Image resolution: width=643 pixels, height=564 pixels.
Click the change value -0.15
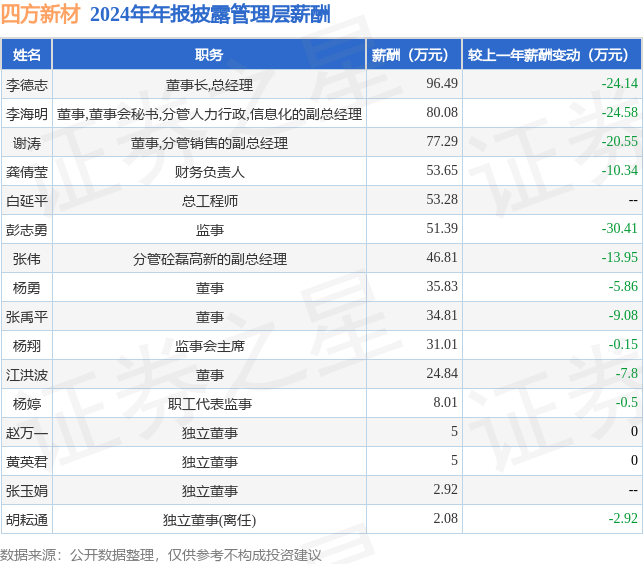pos(623,345)
